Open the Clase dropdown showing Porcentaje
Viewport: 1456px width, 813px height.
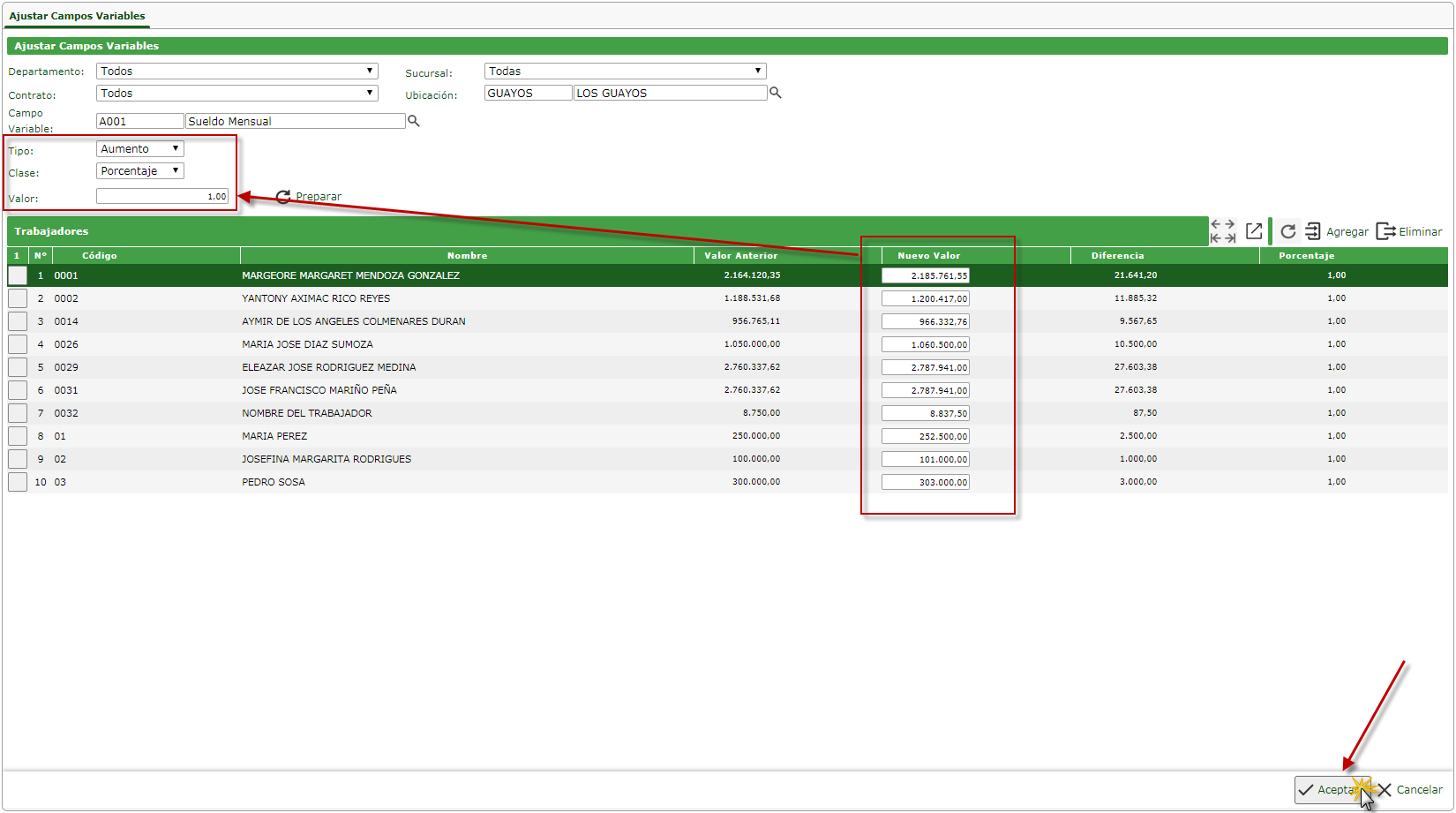pos(139,171)
